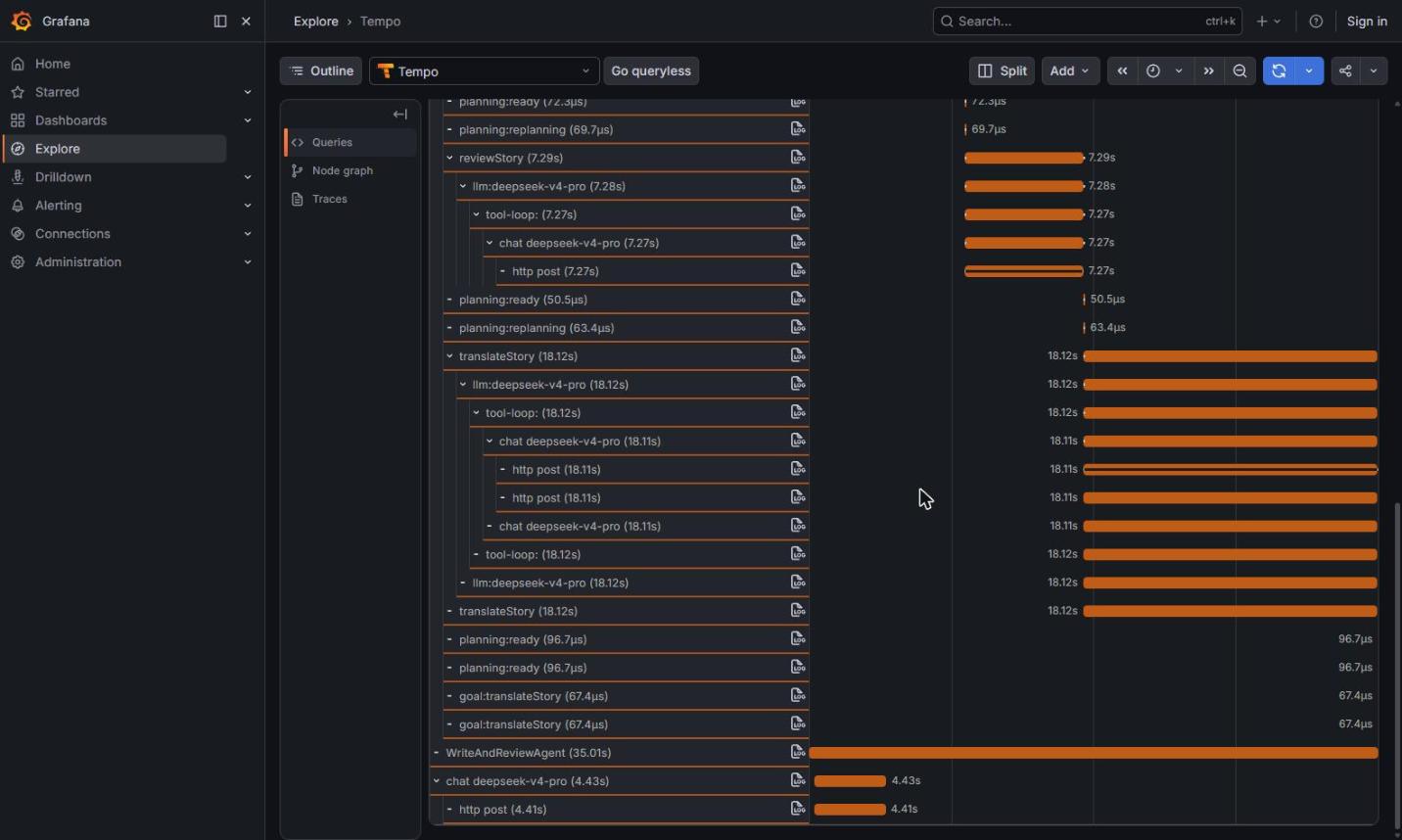Click Connections gear-link icon
This screenshot has width=1402, height=840.
point(18,234)
